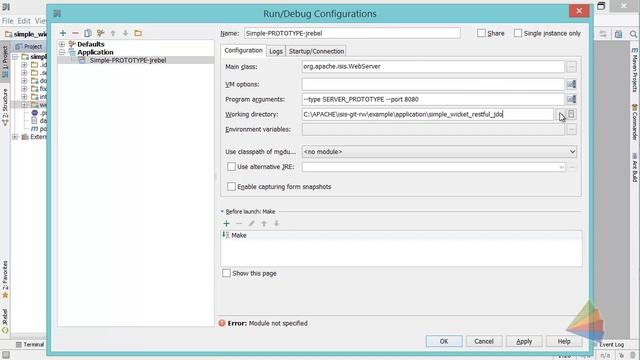
Task: Click the Name input field
Action: (352, 33)
